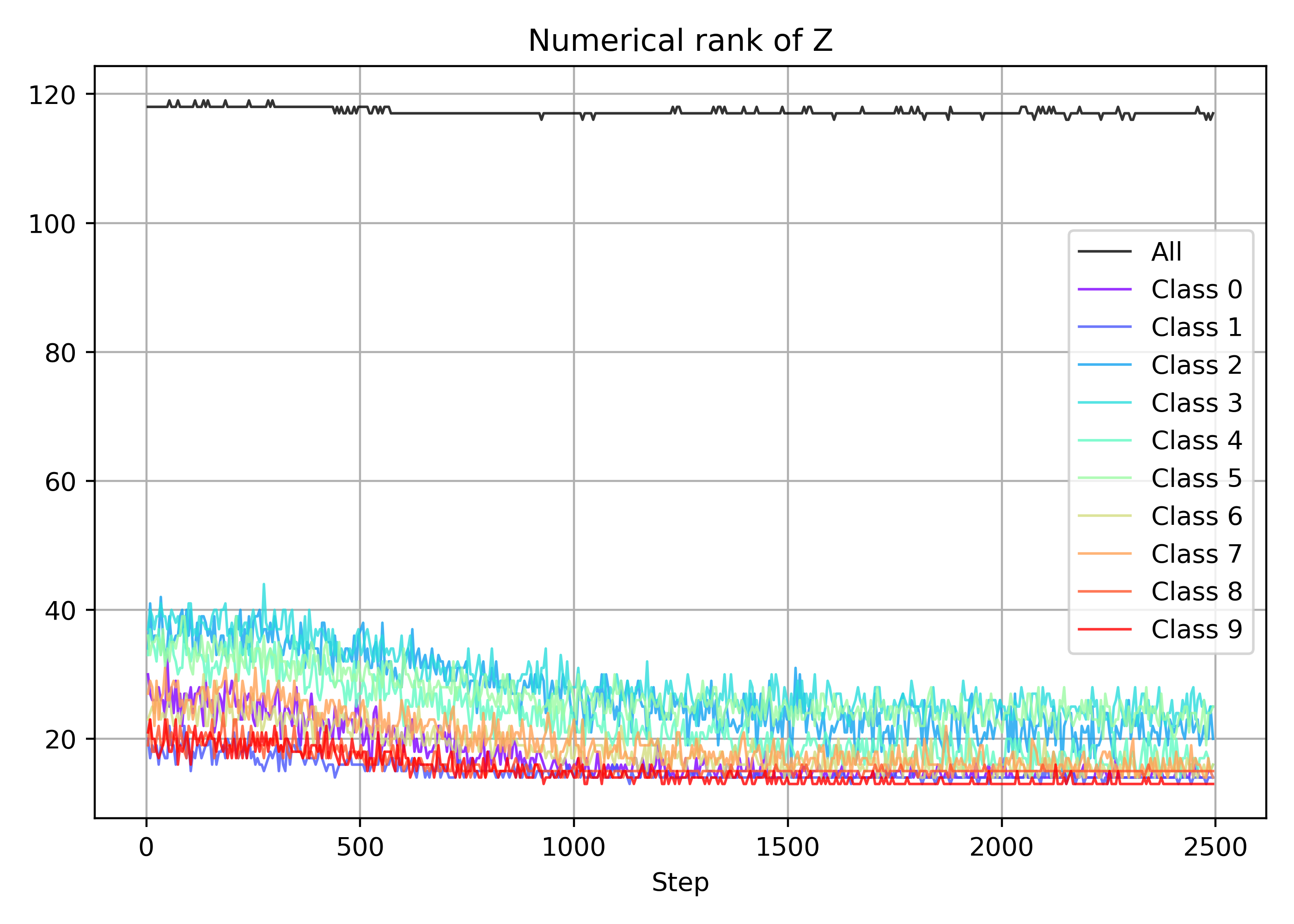Click the cyan line swatch for Class 3
This screenshot has width=1294, height=924.
[1105, 403]
